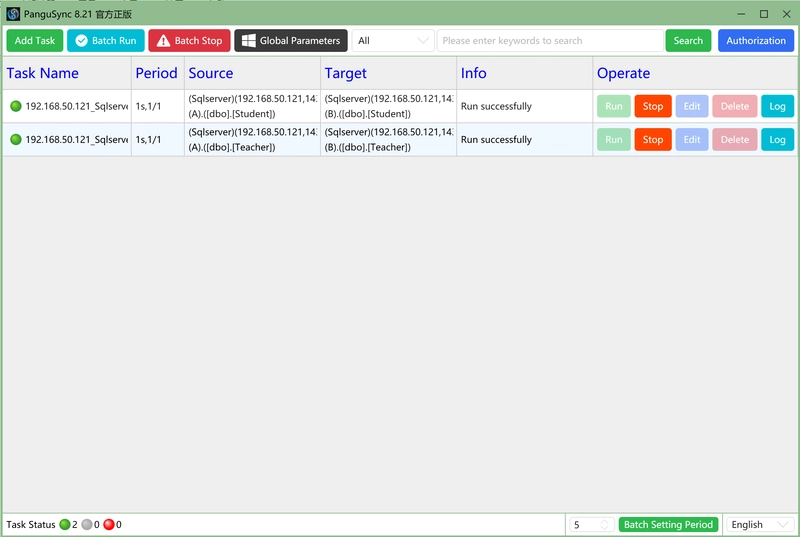The width and height of the screenshot is (800, 537).
Task: Open Global Parameters settings
Action: tap(291, 41)
